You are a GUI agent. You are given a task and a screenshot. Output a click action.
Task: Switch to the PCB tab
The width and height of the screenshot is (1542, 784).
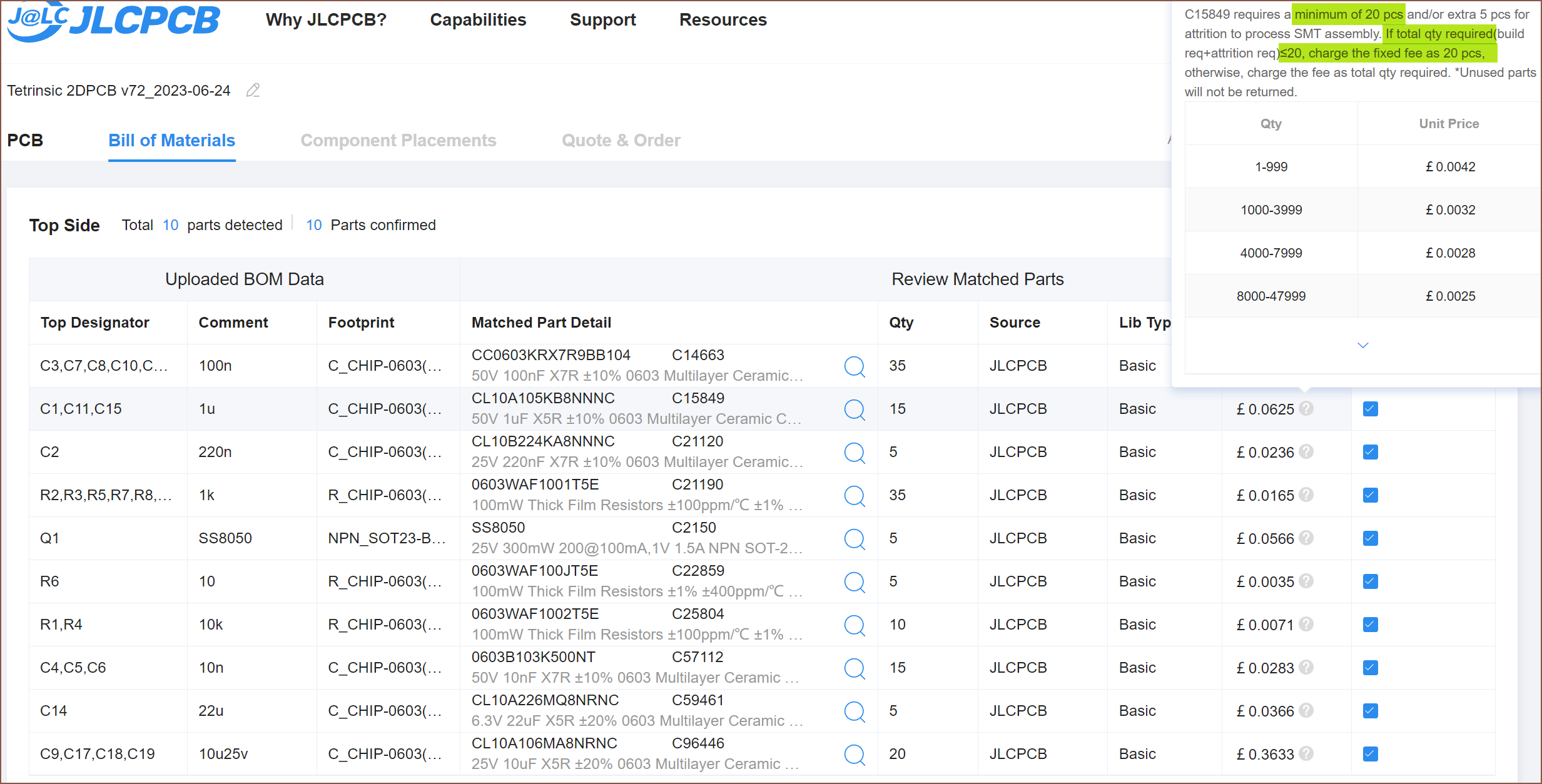pyautogui.click(x=25, y=140)
